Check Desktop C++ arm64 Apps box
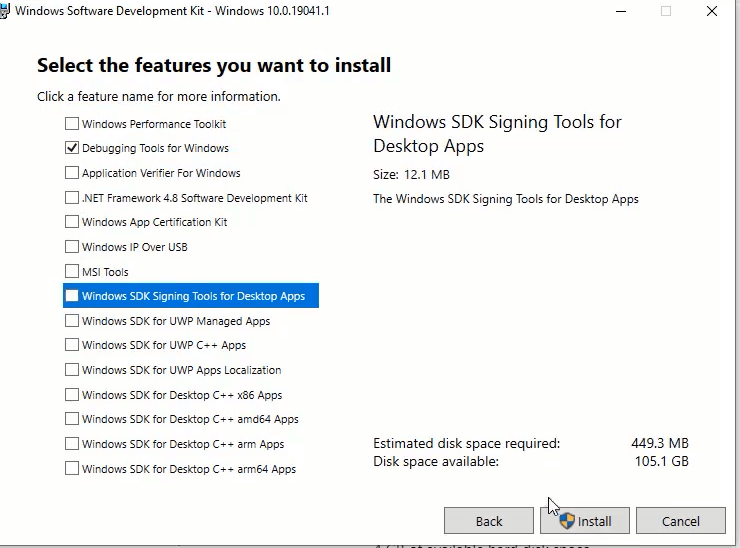The height and width of the screenshot is (548, 740). [x=72, y=468]
